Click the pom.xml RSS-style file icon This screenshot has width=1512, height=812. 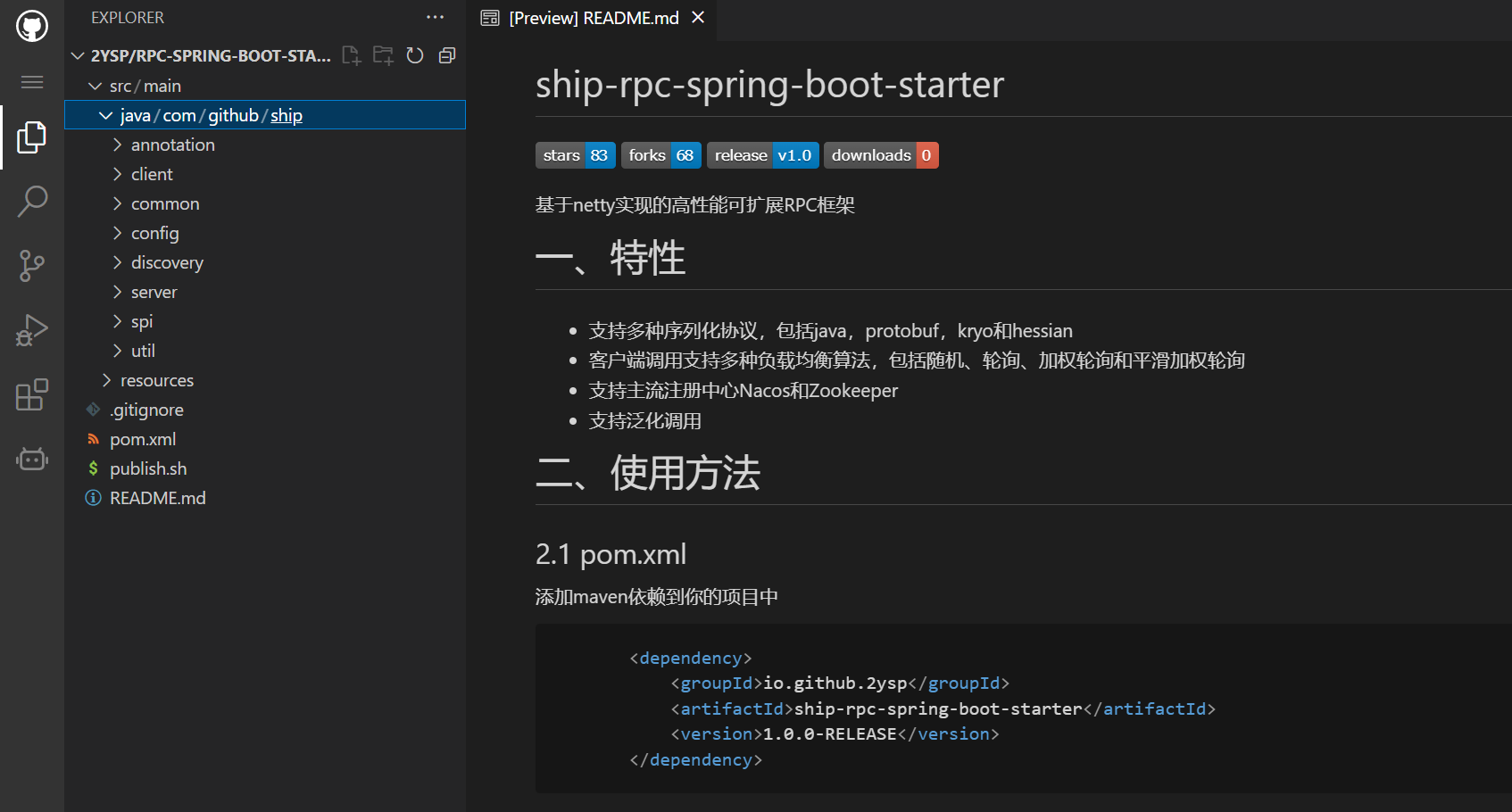tap(93, 439)
